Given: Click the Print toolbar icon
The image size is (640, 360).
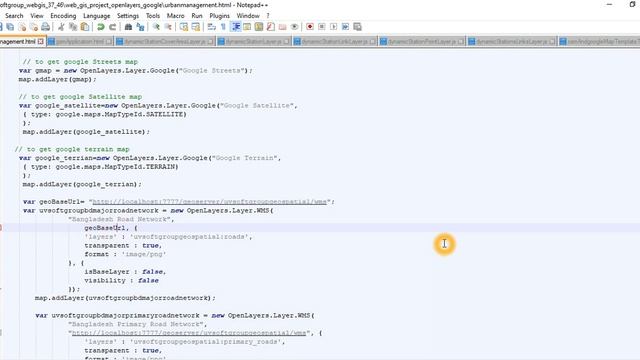Looking at the screenshot, I should tap(46, 27).
